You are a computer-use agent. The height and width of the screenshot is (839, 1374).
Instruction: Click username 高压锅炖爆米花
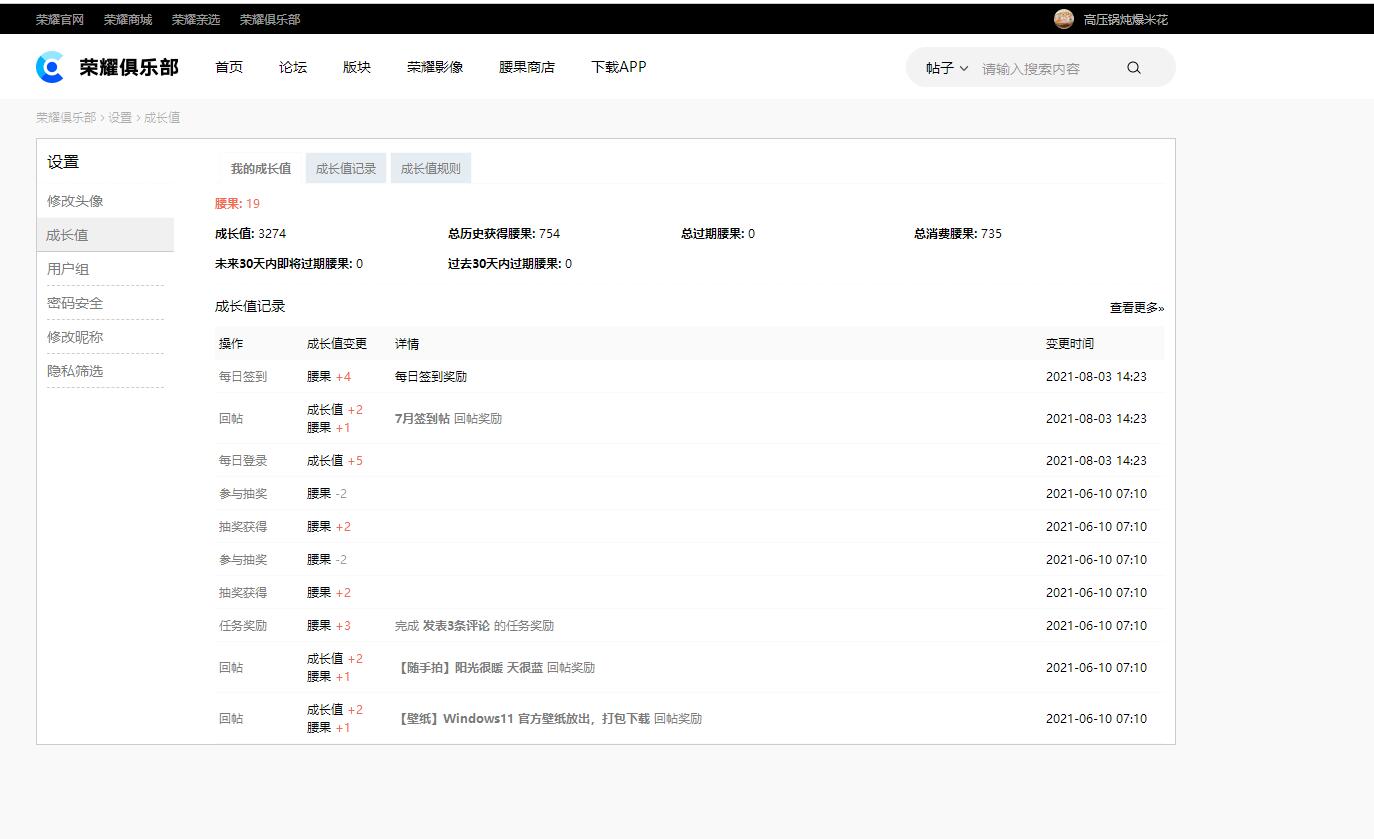point(1126,19)
